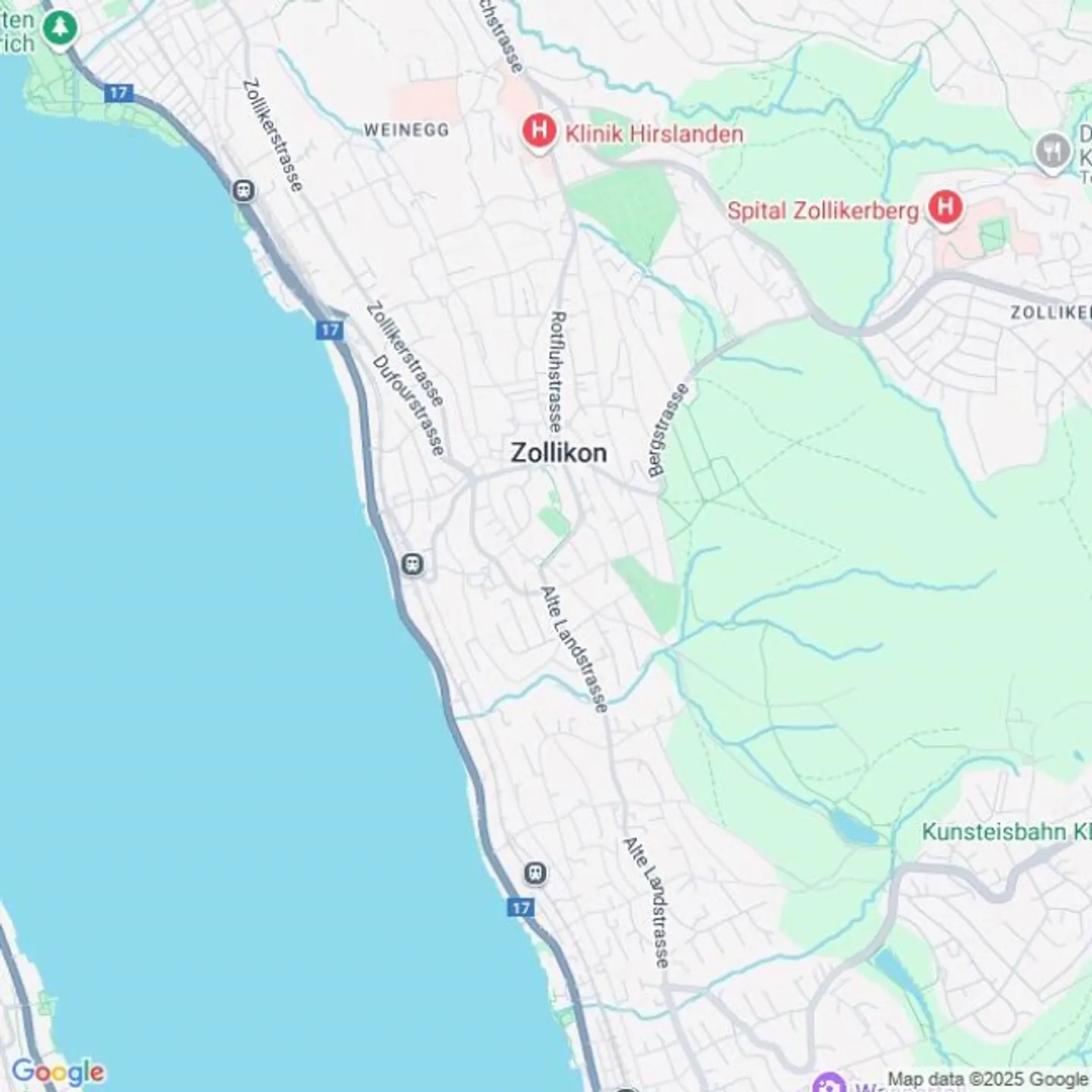Select the Zollikon train station icon
The width and height of the screenshot is (1092, 1092).
click(413, 564)
